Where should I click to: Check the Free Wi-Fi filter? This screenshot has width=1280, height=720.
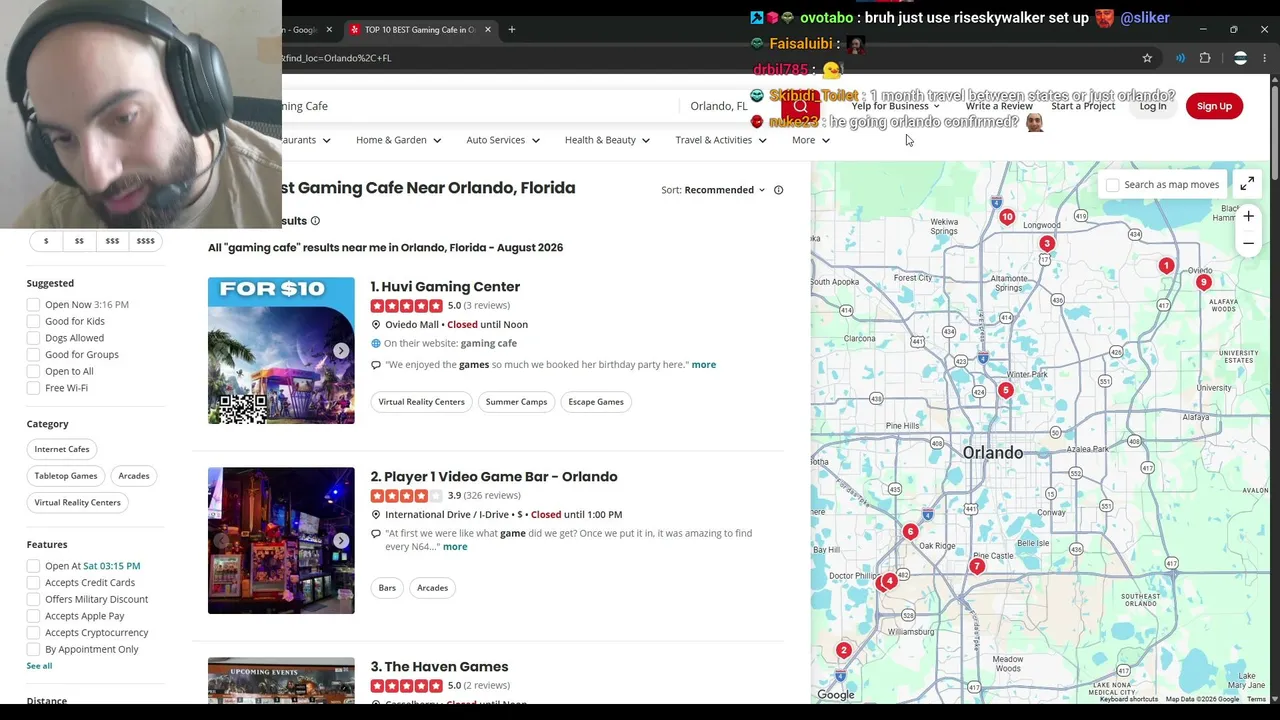coord(33,388)
